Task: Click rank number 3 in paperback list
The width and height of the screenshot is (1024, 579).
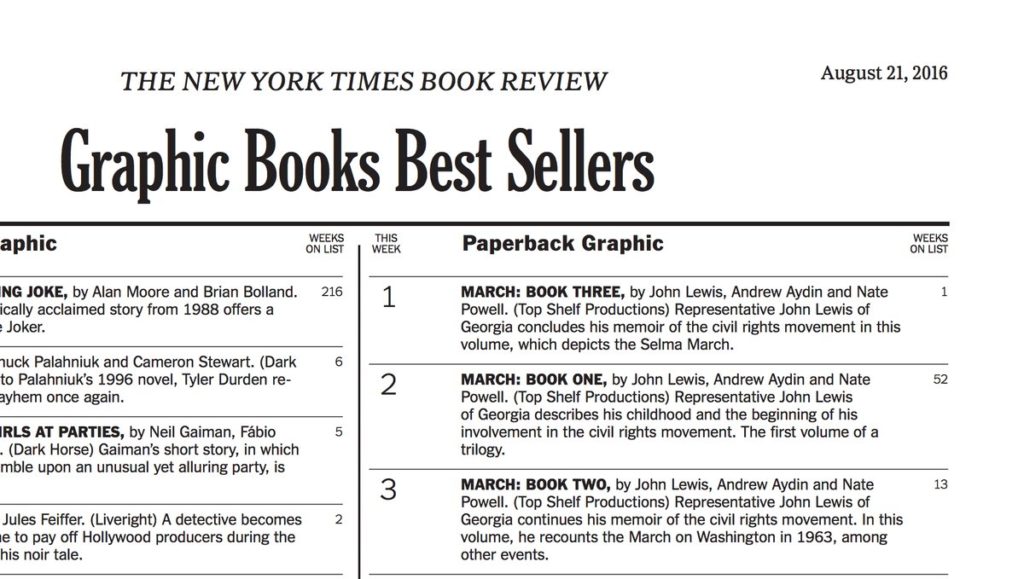Action: pyautogui.click(x=389, y=490)
